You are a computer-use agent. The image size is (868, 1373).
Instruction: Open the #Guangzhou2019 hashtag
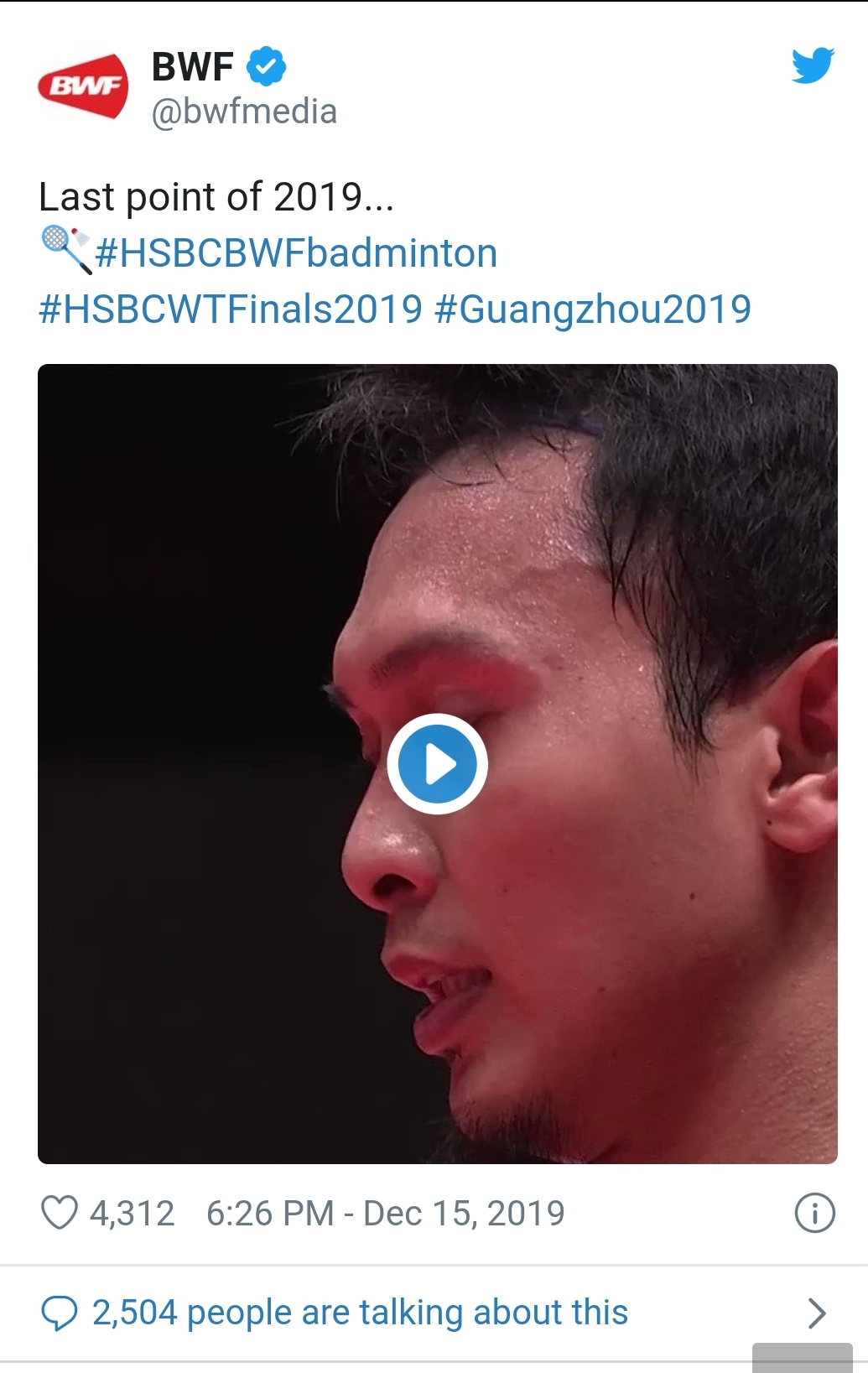pyautogui.click(x=593, y=309)
